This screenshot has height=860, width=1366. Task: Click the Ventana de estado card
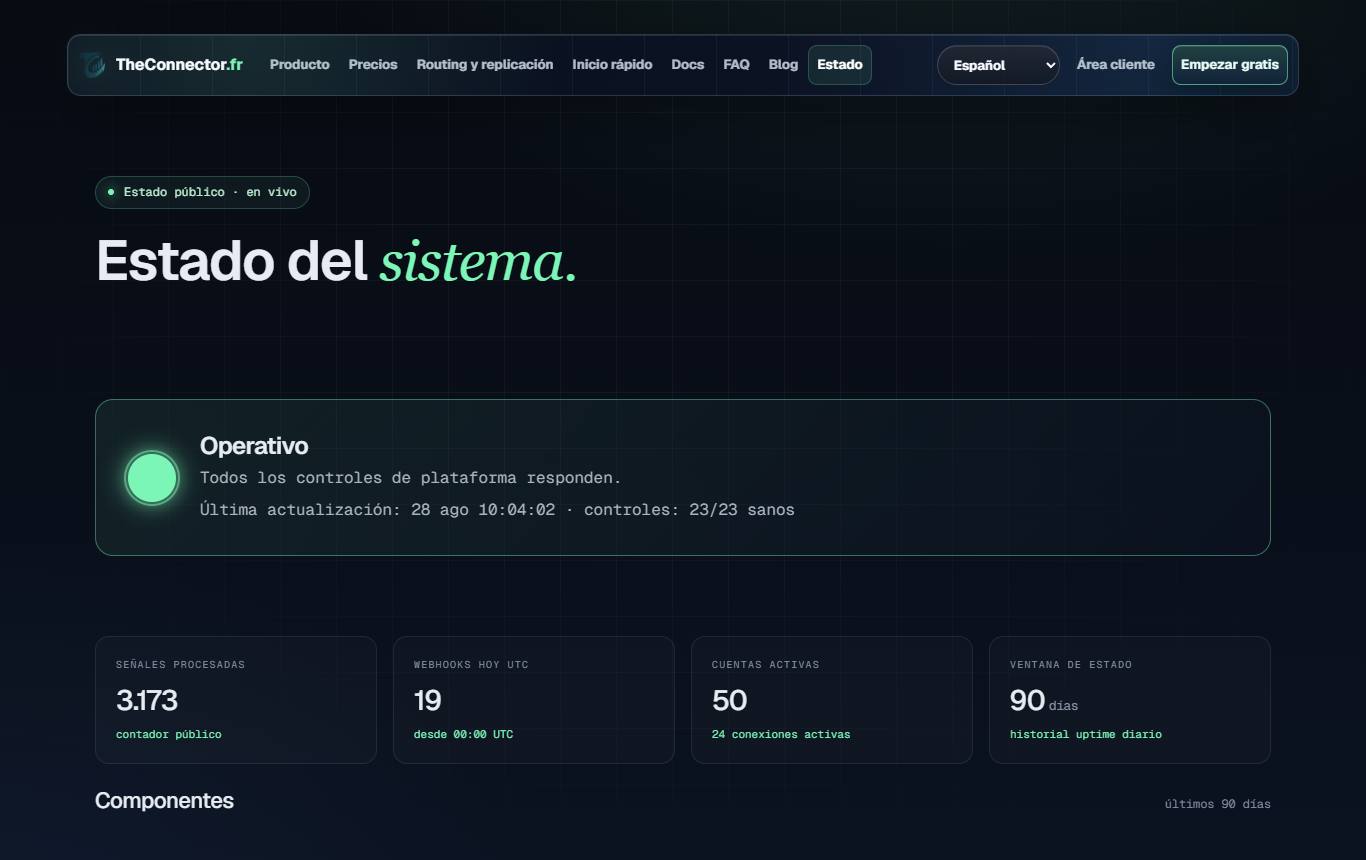[x=1130, y=700]
